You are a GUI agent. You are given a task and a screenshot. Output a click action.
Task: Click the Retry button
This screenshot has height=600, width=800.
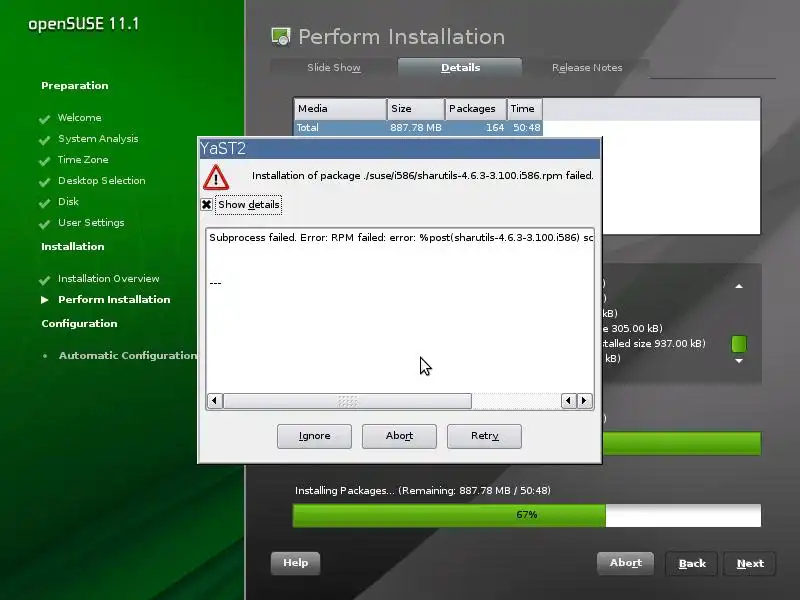484,436
